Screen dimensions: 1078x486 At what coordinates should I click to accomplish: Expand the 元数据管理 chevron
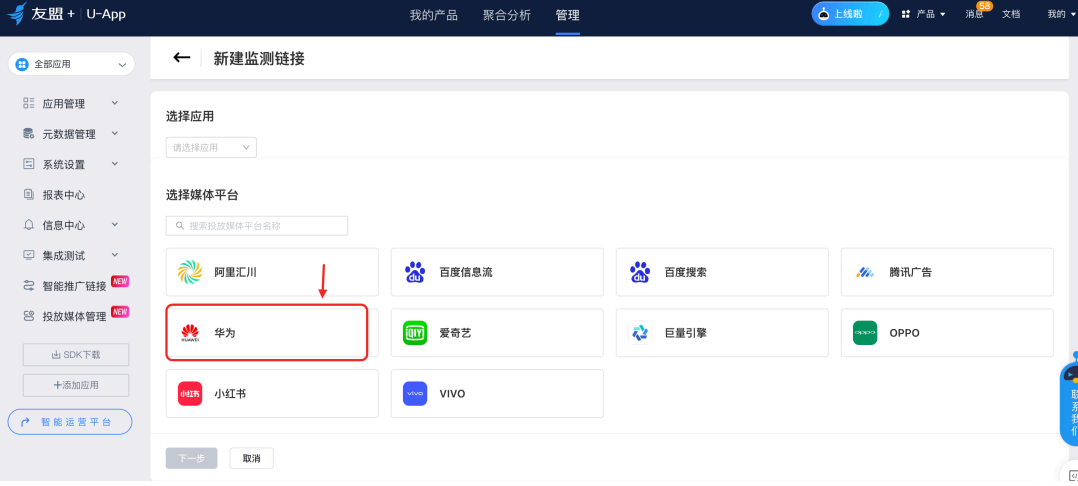pos(115,133)
